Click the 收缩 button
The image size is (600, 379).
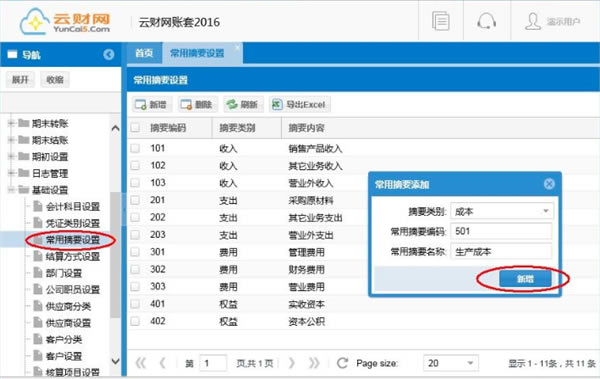coord(55,80)
